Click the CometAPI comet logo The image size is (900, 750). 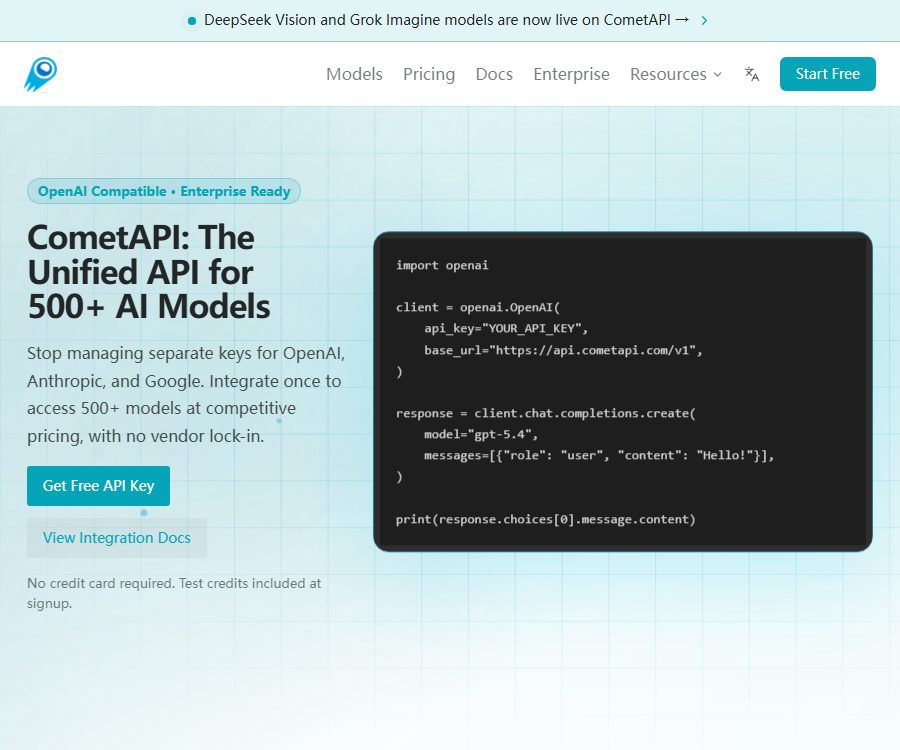coord(40,74)
